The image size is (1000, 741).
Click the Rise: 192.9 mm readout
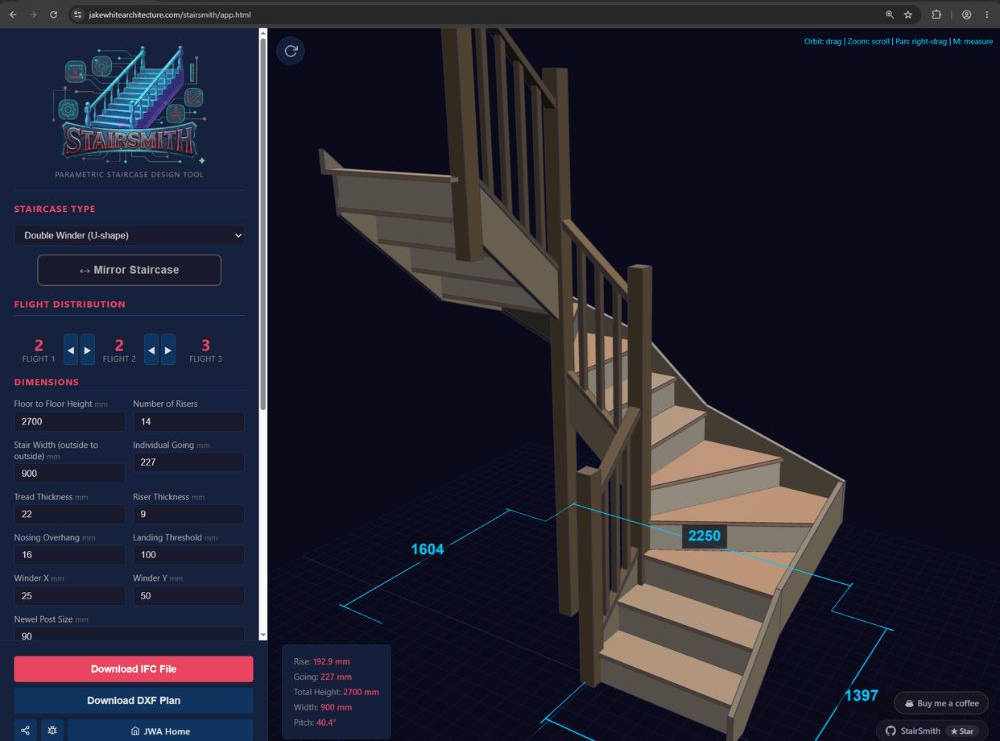point(321,661)
